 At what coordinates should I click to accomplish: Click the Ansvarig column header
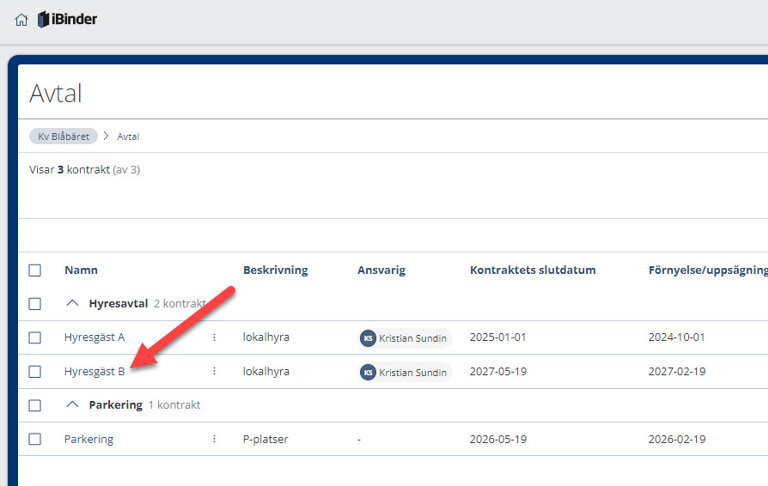tap(381, 270)
